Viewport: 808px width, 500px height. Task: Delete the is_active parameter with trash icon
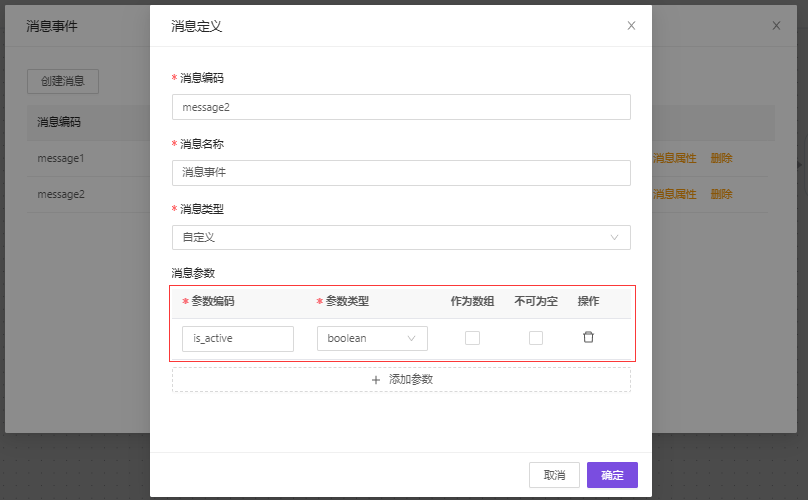pos(588,338)
